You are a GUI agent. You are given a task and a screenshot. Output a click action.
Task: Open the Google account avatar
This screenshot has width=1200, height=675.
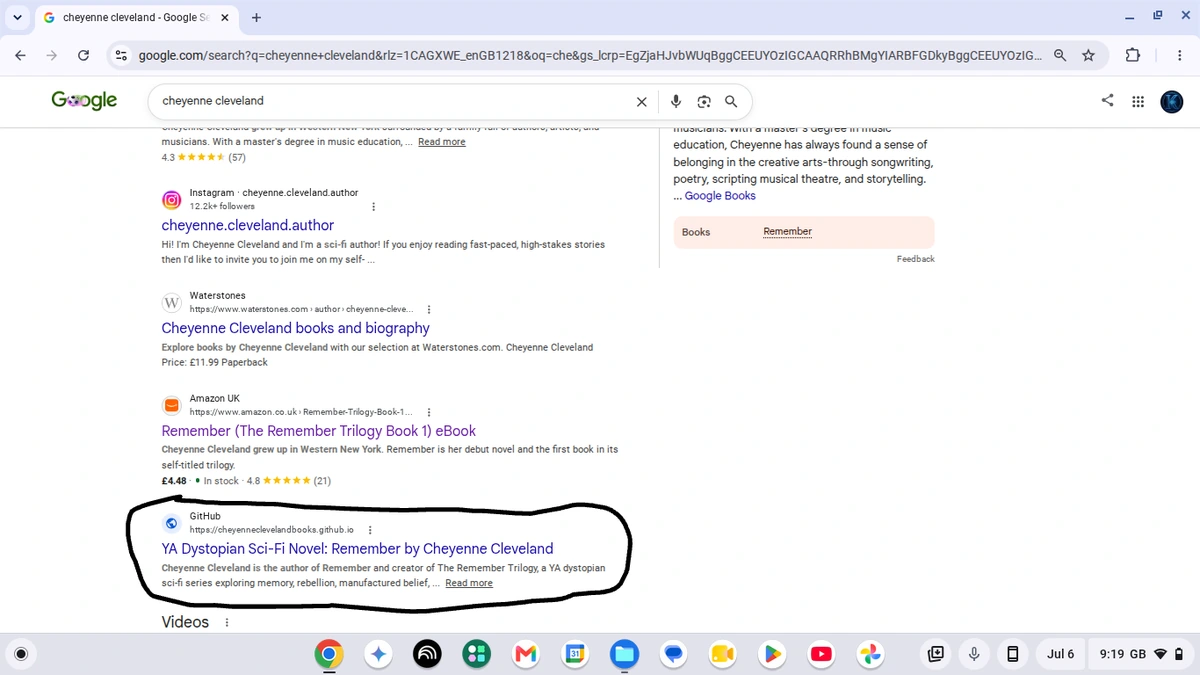coord(1172,101)
